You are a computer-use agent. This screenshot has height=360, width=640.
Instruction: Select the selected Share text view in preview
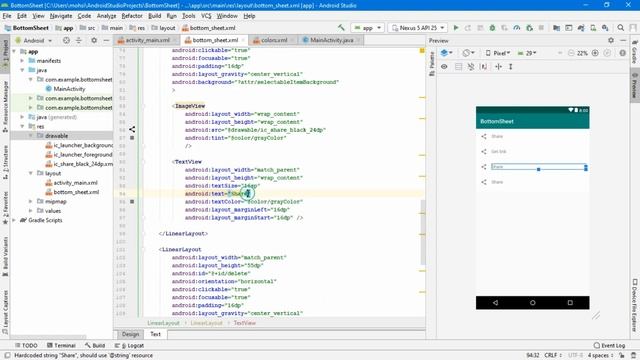click(x=539, y=167)
